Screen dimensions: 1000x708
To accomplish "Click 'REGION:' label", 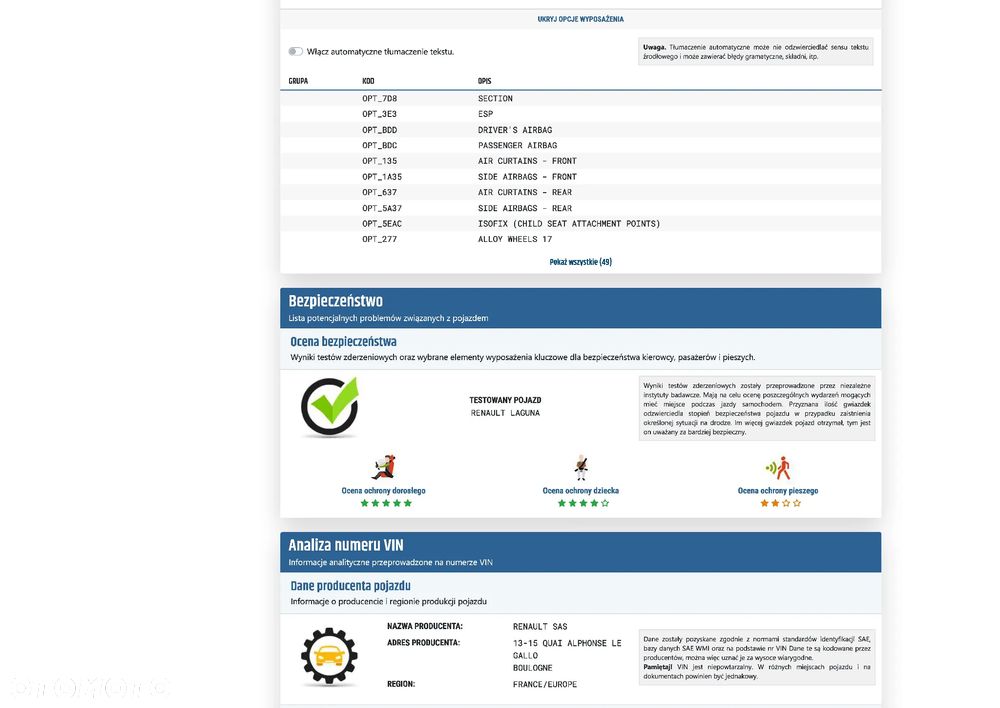I will pos(401,684).
